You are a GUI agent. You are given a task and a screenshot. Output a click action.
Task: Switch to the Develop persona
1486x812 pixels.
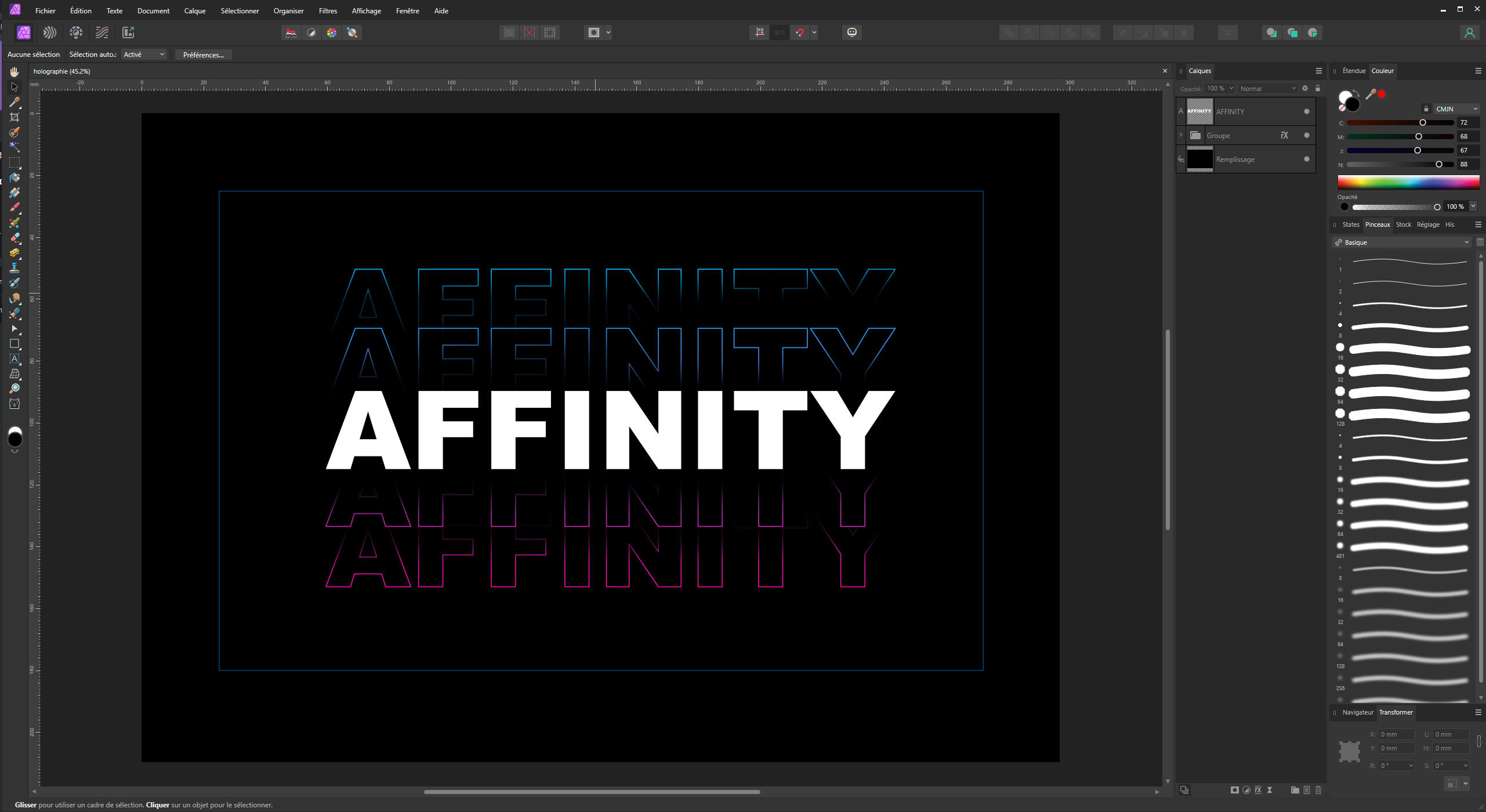(76, 32)
